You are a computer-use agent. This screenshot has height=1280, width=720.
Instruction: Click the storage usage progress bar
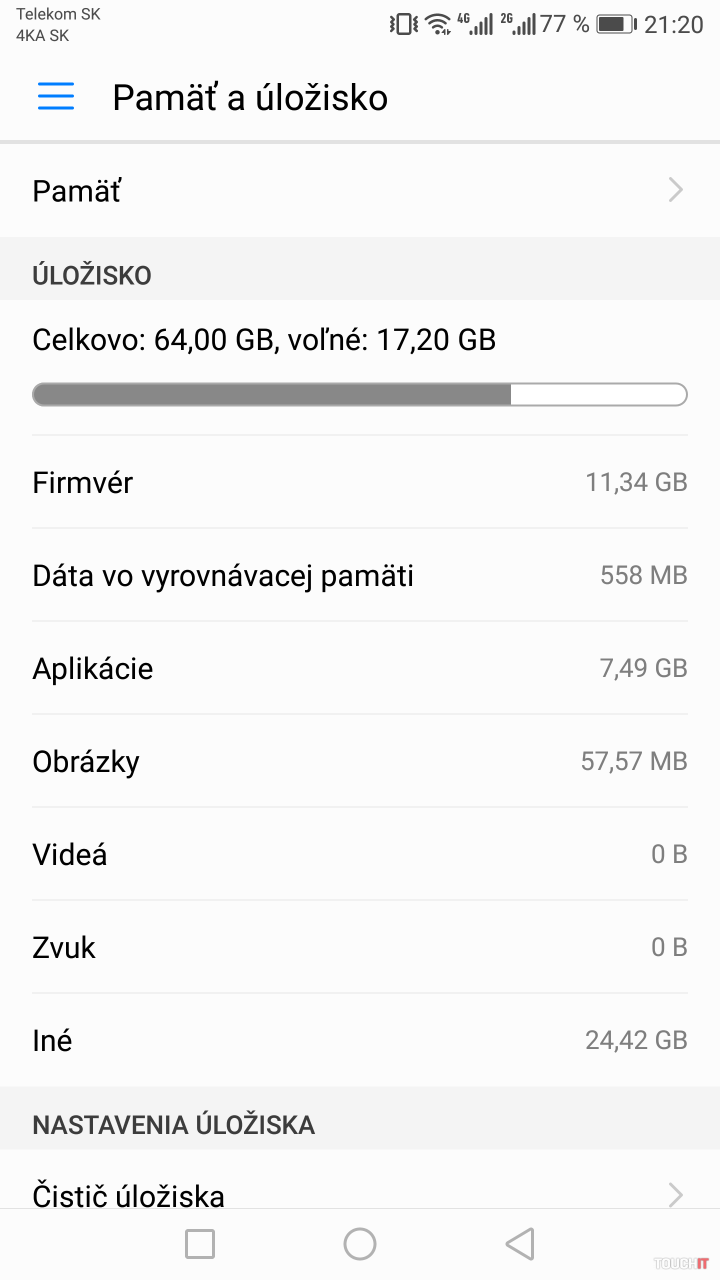click(360, 395)
